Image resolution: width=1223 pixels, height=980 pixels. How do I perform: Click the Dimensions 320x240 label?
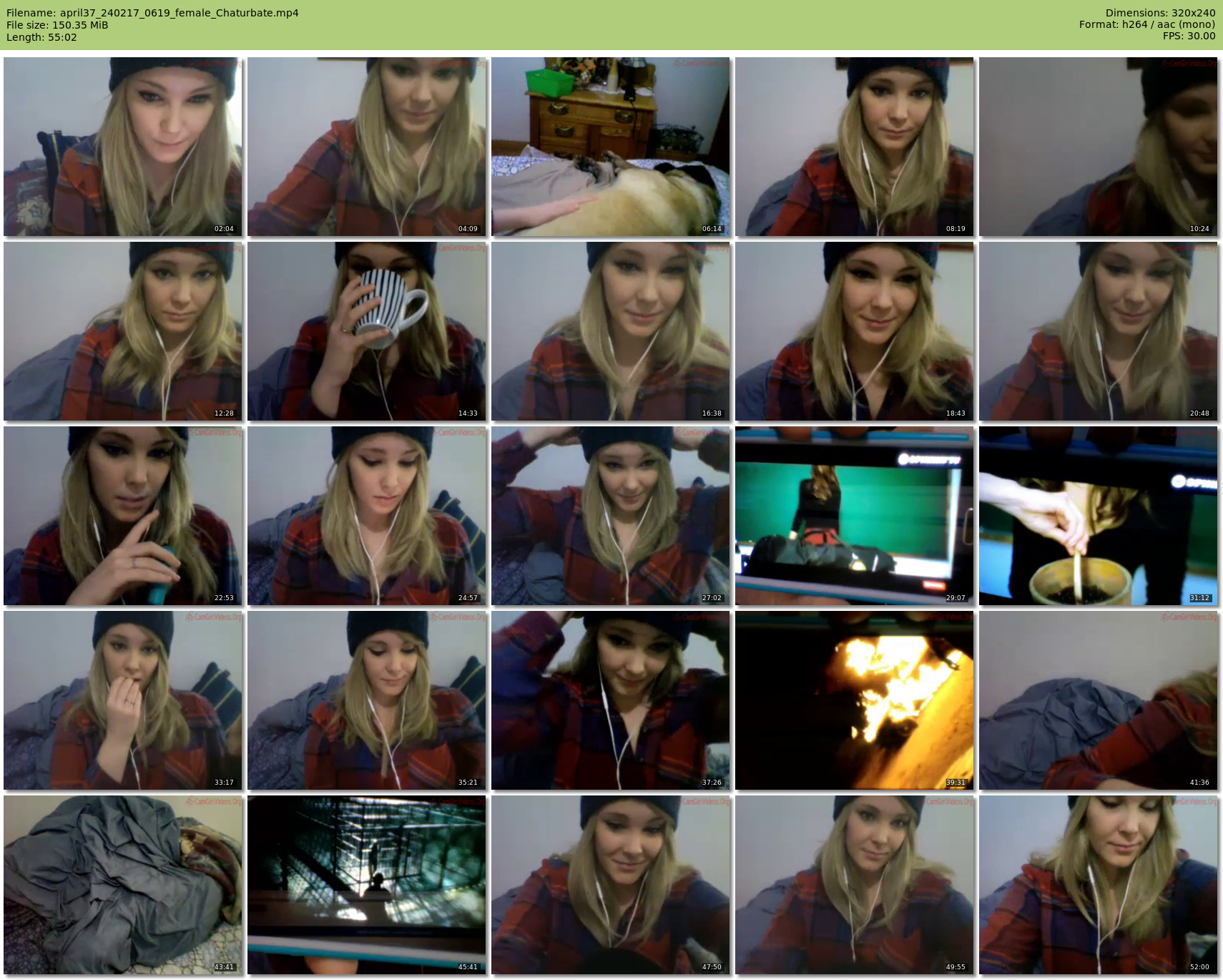pyautogui.click(x=1160, y=13)
